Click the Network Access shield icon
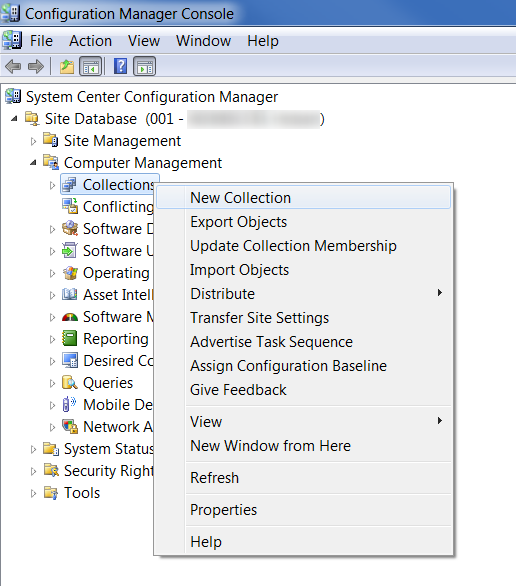This screenshot has width=516, height=586. (70, 426)
